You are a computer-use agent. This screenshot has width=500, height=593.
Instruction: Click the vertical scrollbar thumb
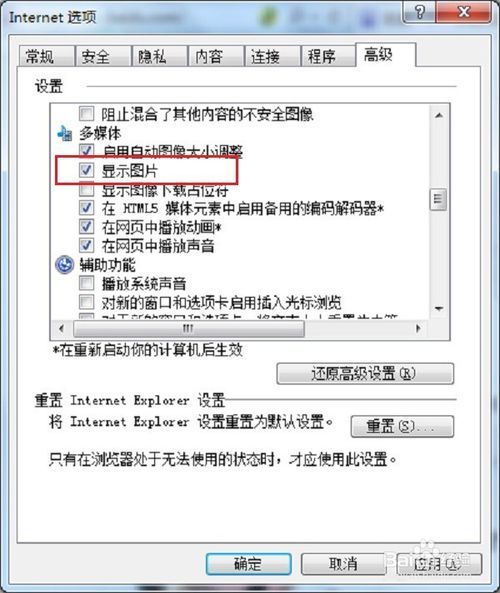click(439, 199)
